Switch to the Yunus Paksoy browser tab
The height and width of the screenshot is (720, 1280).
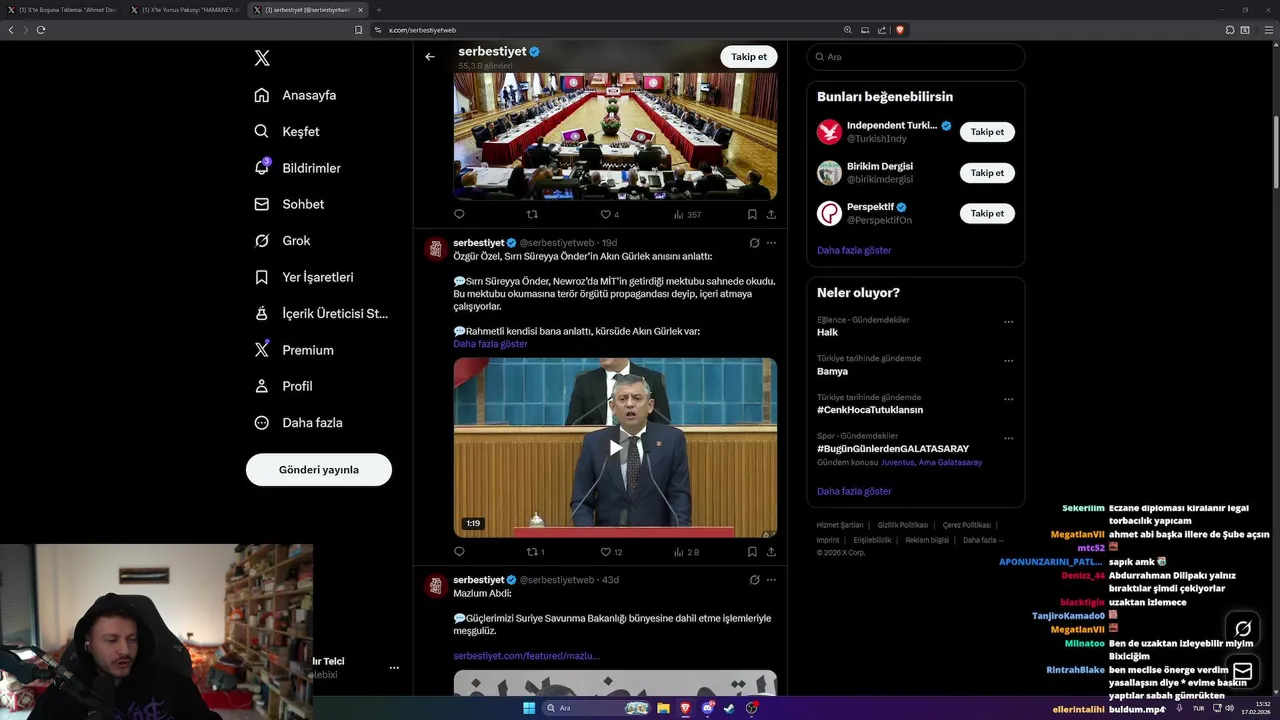(185, 10)
